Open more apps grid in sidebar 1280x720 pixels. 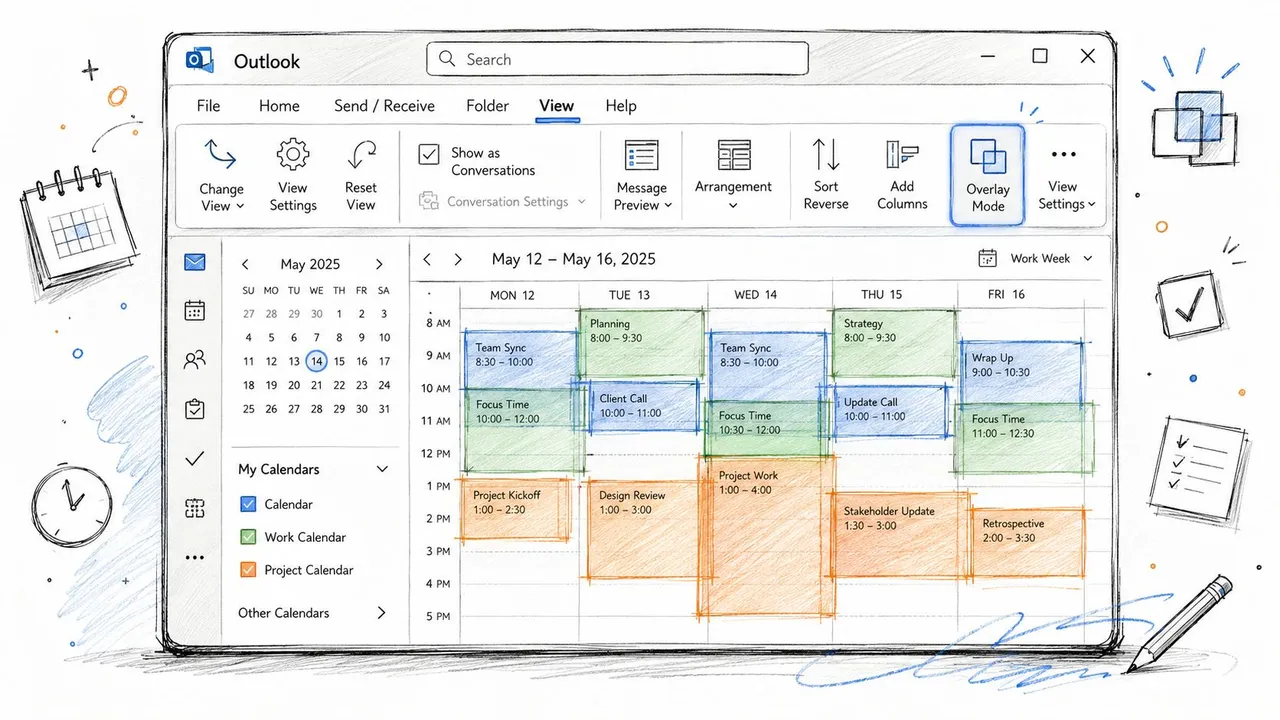(195, 508)
